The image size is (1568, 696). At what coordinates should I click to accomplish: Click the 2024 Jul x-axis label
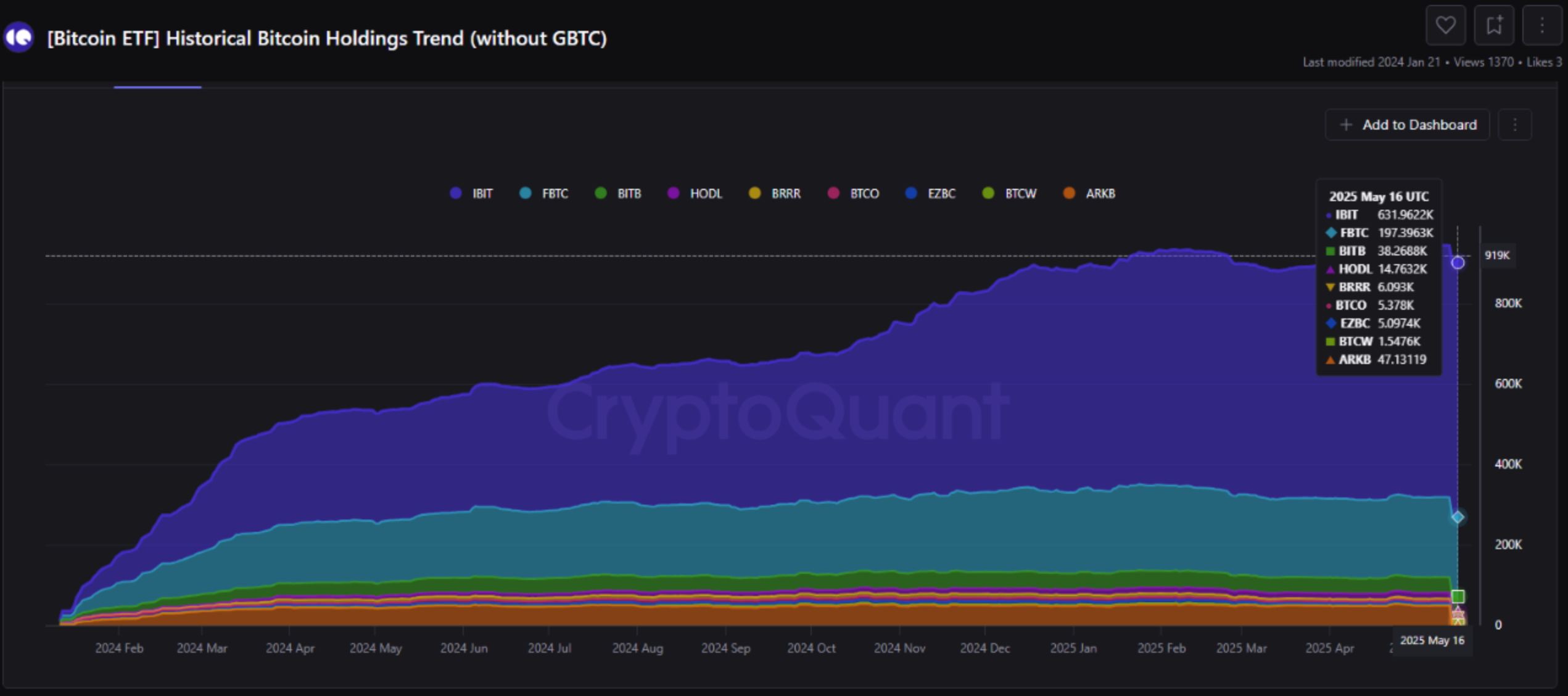550,648
